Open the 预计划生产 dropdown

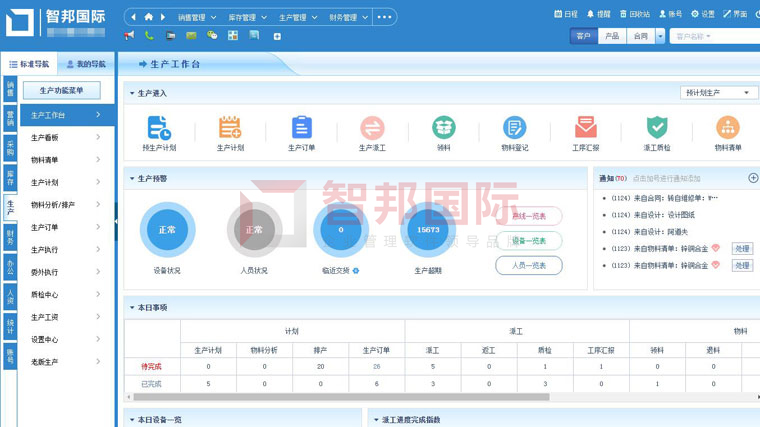point(718,93)
